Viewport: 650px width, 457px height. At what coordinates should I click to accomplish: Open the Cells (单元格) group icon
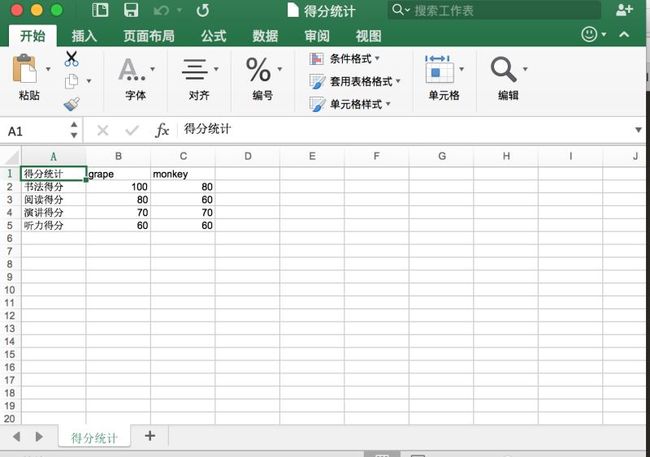tap(439, 69)
